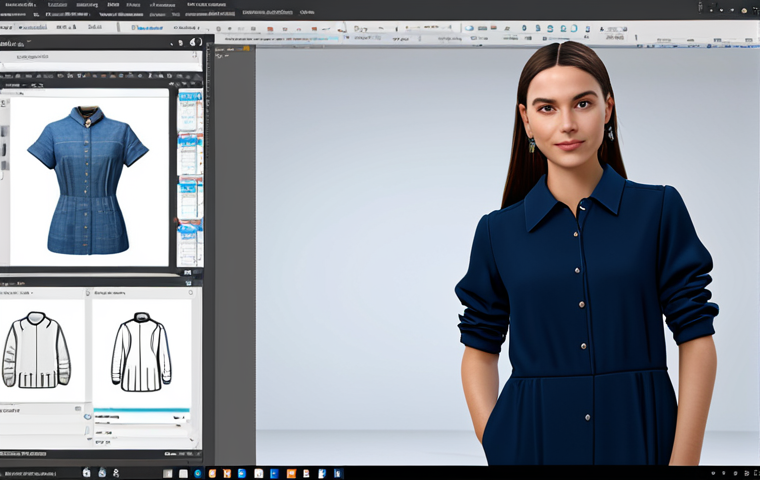
Task: Click the white input field above the denim shirt preview
Action: pos(101,57)
